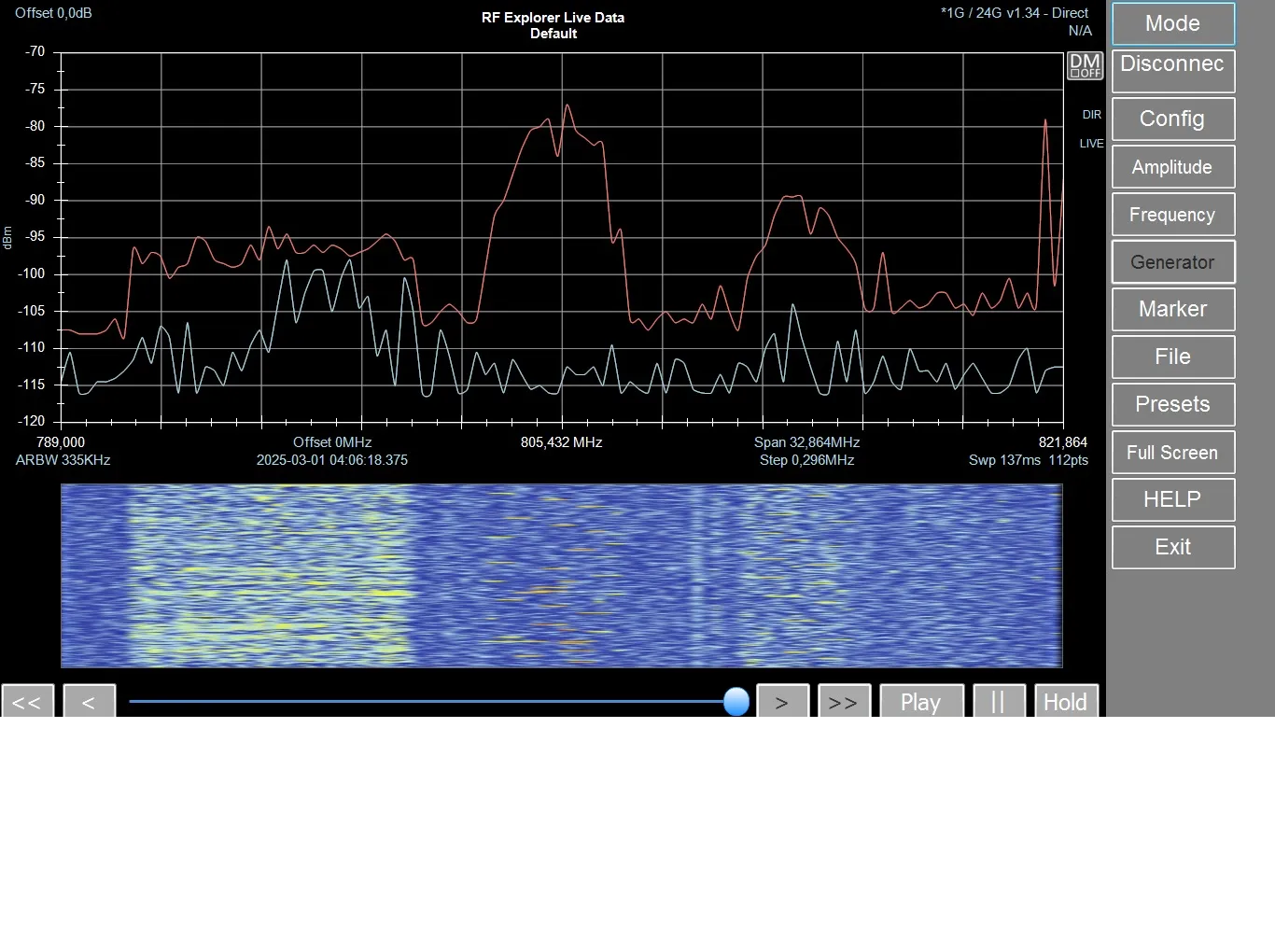Image resolution: width=1275 pixels, height=952 pixels.
Task: Click the playback position slider handle
Action: [736, 701]
